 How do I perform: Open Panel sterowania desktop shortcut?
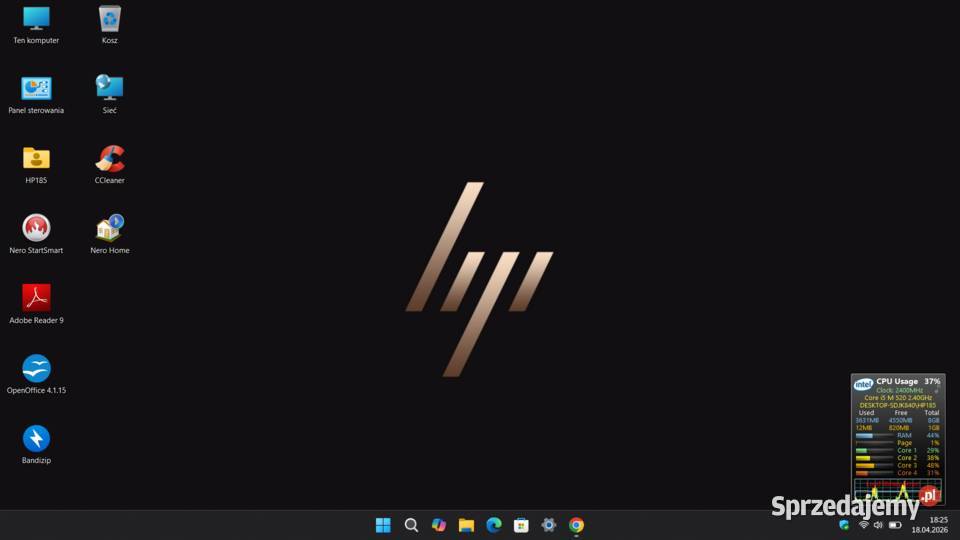36,96
